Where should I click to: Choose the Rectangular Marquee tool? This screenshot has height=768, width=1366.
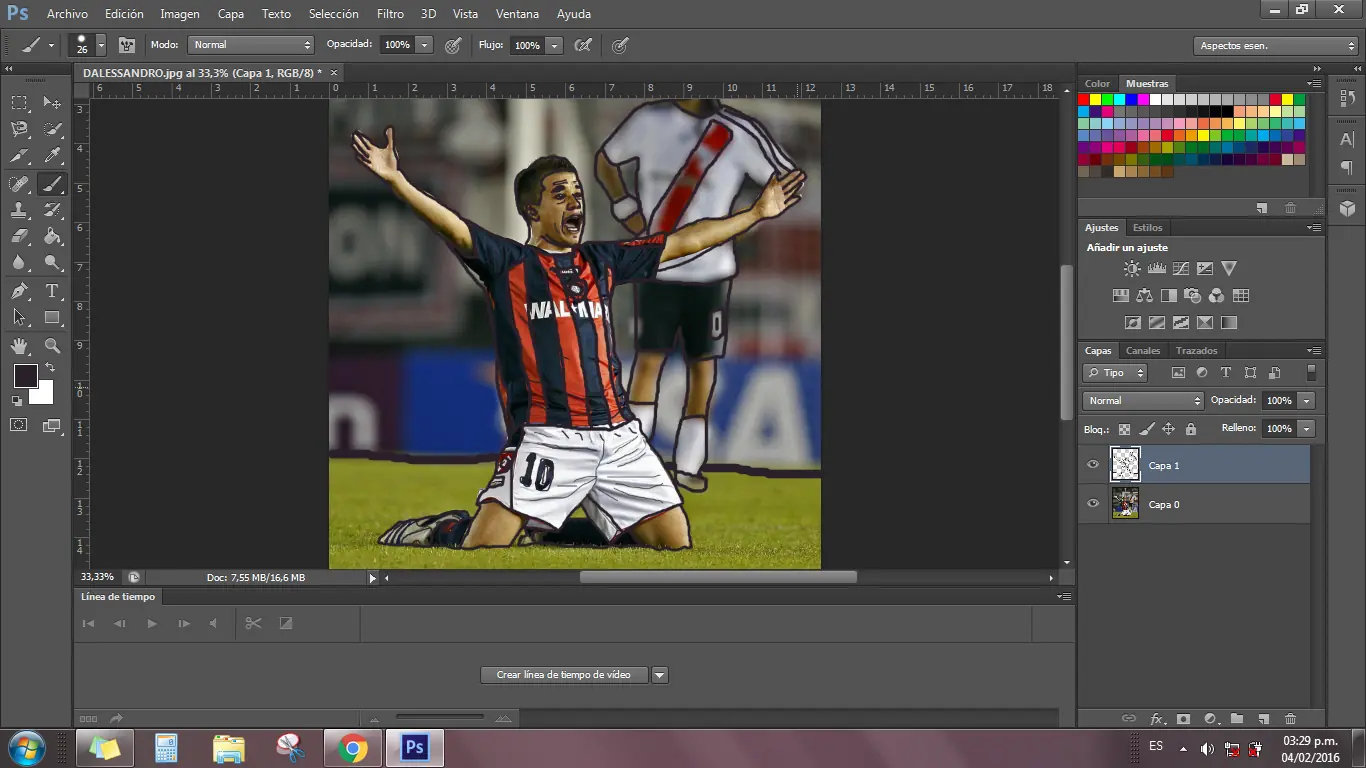19,102
